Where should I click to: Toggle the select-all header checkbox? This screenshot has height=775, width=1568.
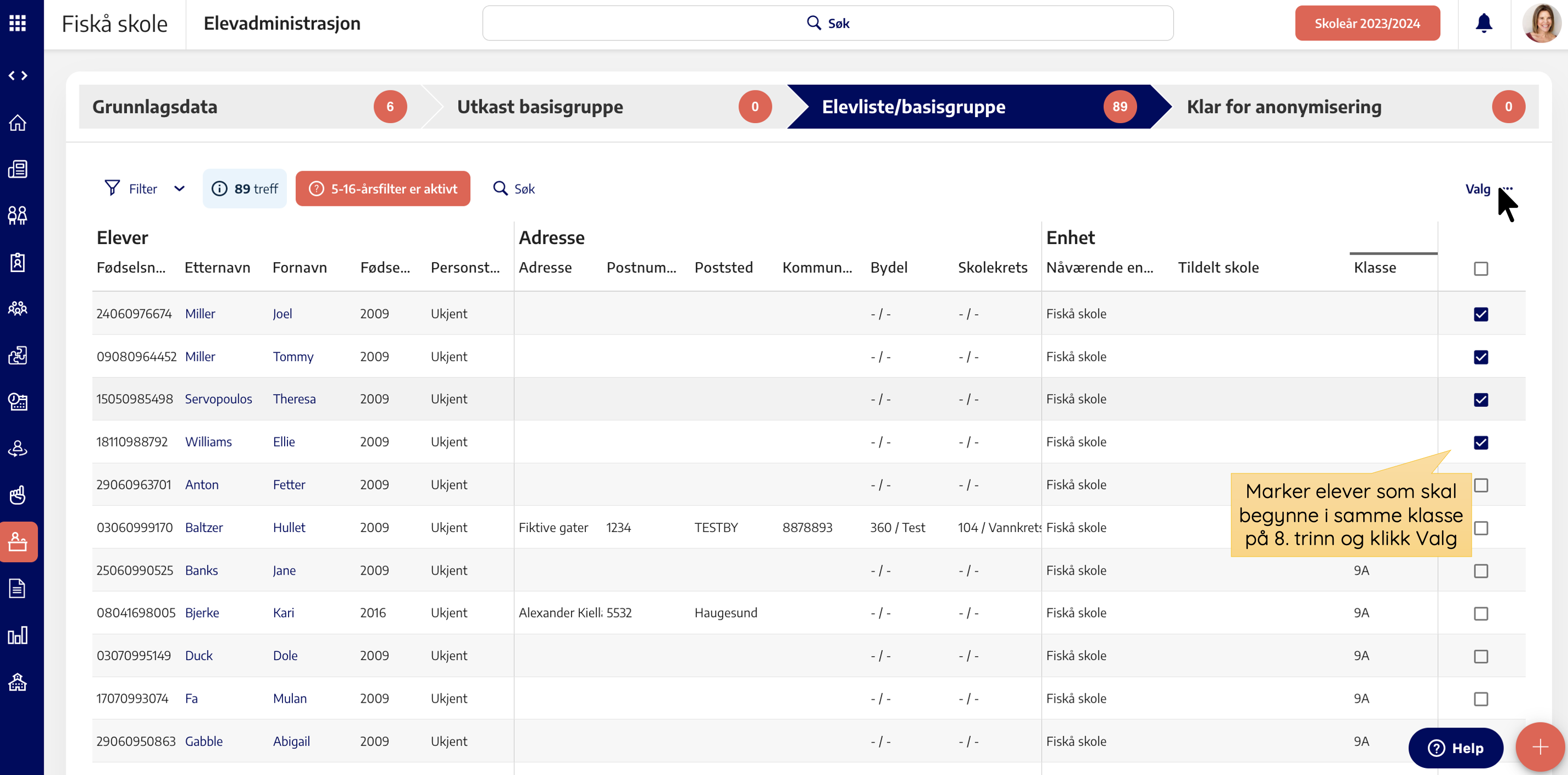click(1480, 268)
